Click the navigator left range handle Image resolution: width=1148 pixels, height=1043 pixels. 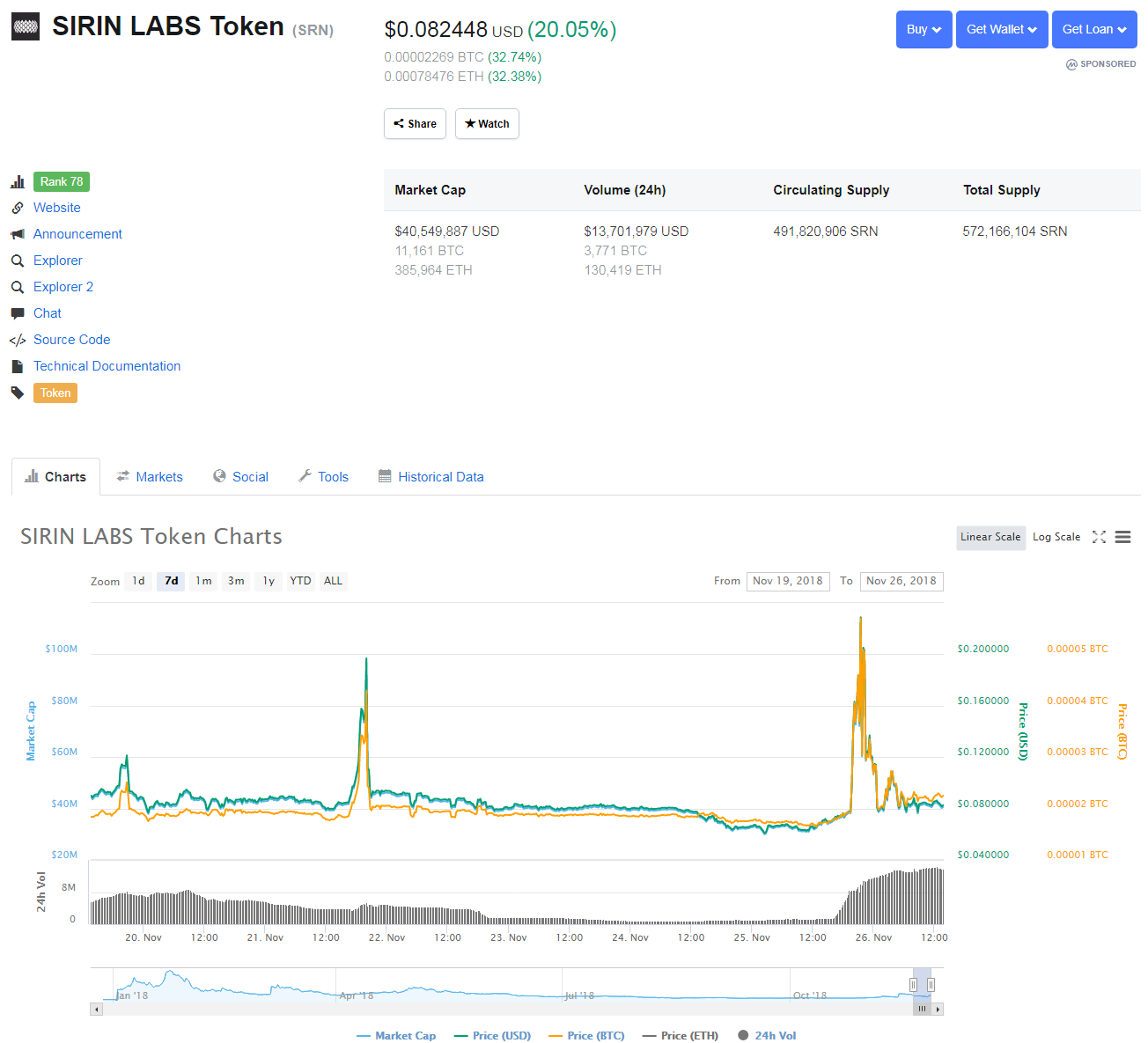(914, 985)
